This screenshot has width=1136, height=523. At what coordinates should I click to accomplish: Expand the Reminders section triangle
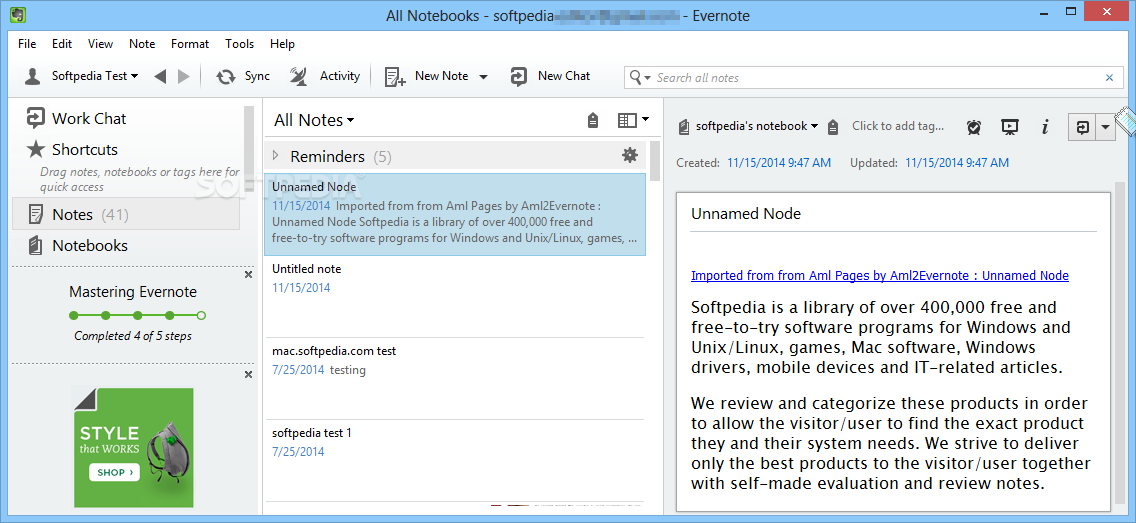276,156
